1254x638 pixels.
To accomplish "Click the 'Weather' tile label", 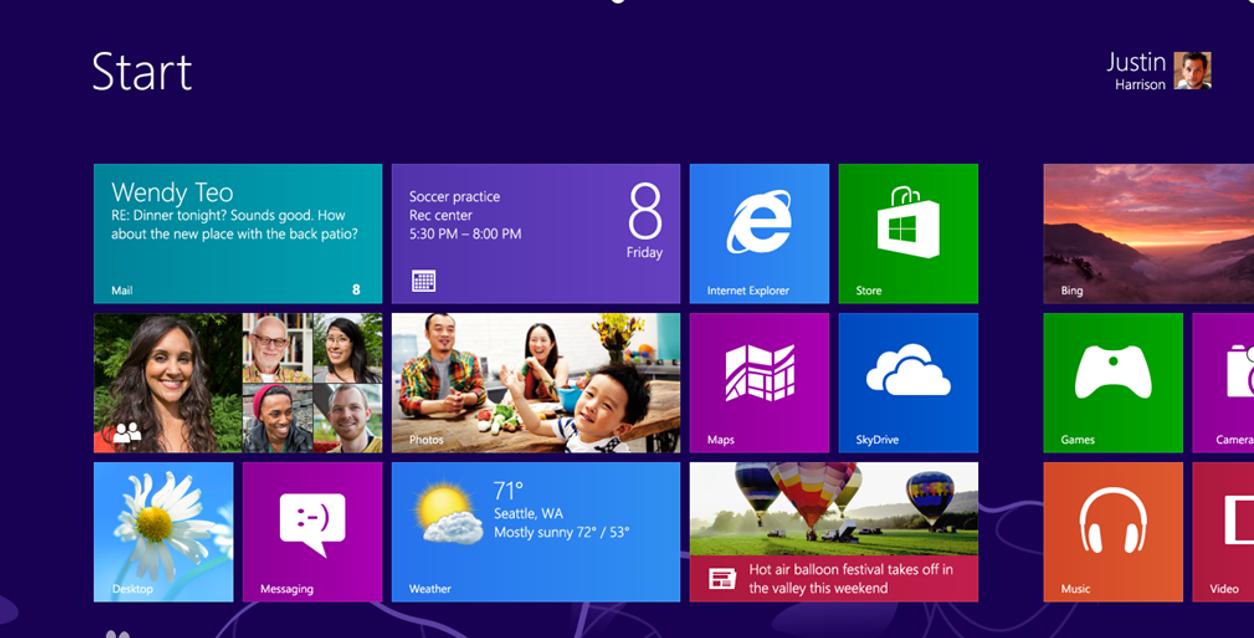I will 429,588.
